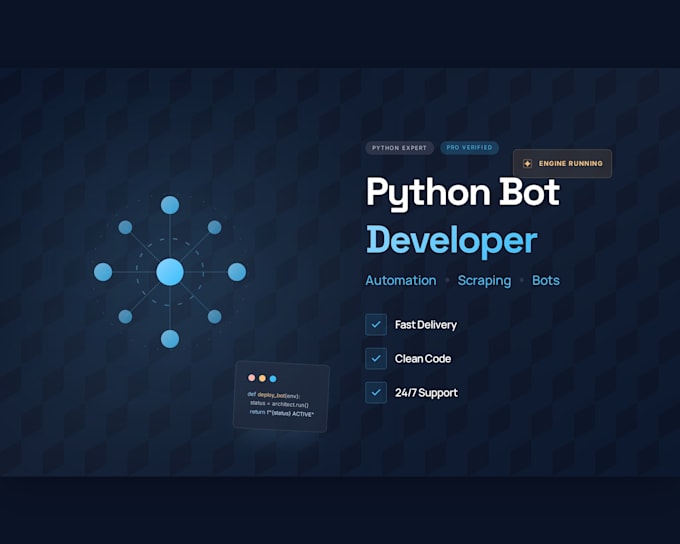Screen dimensions: 680x544
Task: Click the PYTHON EXPERT badge
Action: coord(399,148)
